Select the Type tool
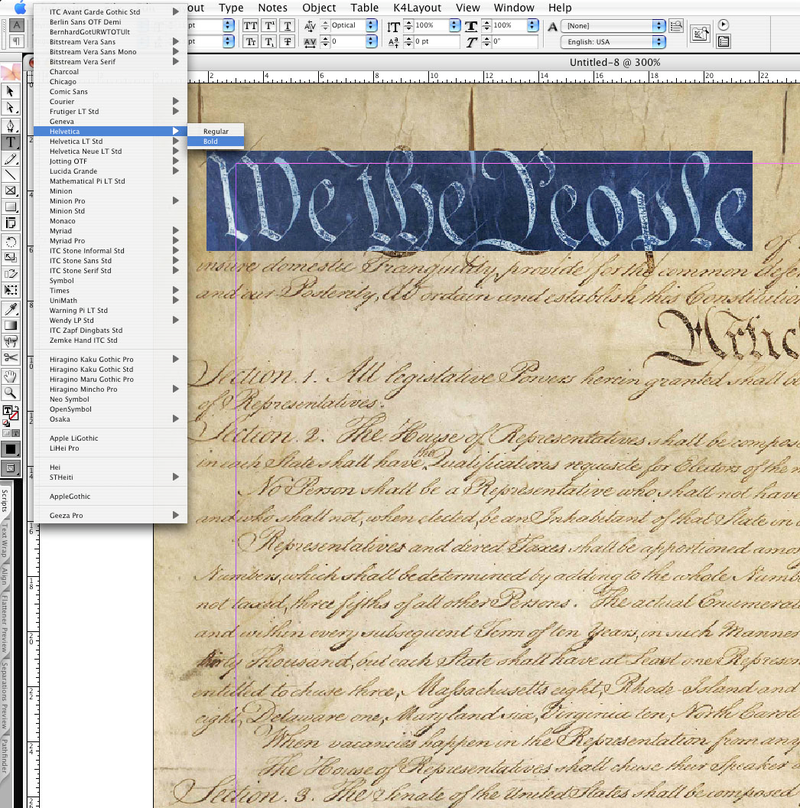This screenshot has width=800, height=808. (10, 142)
